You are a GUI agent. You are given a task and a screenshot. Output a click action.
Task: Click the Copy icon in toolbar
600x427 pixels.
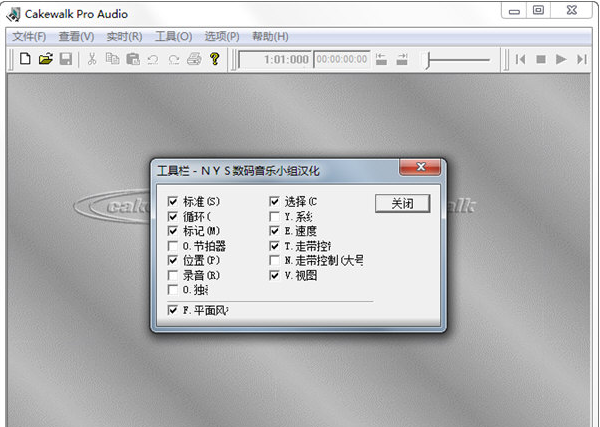click(112, 59)
